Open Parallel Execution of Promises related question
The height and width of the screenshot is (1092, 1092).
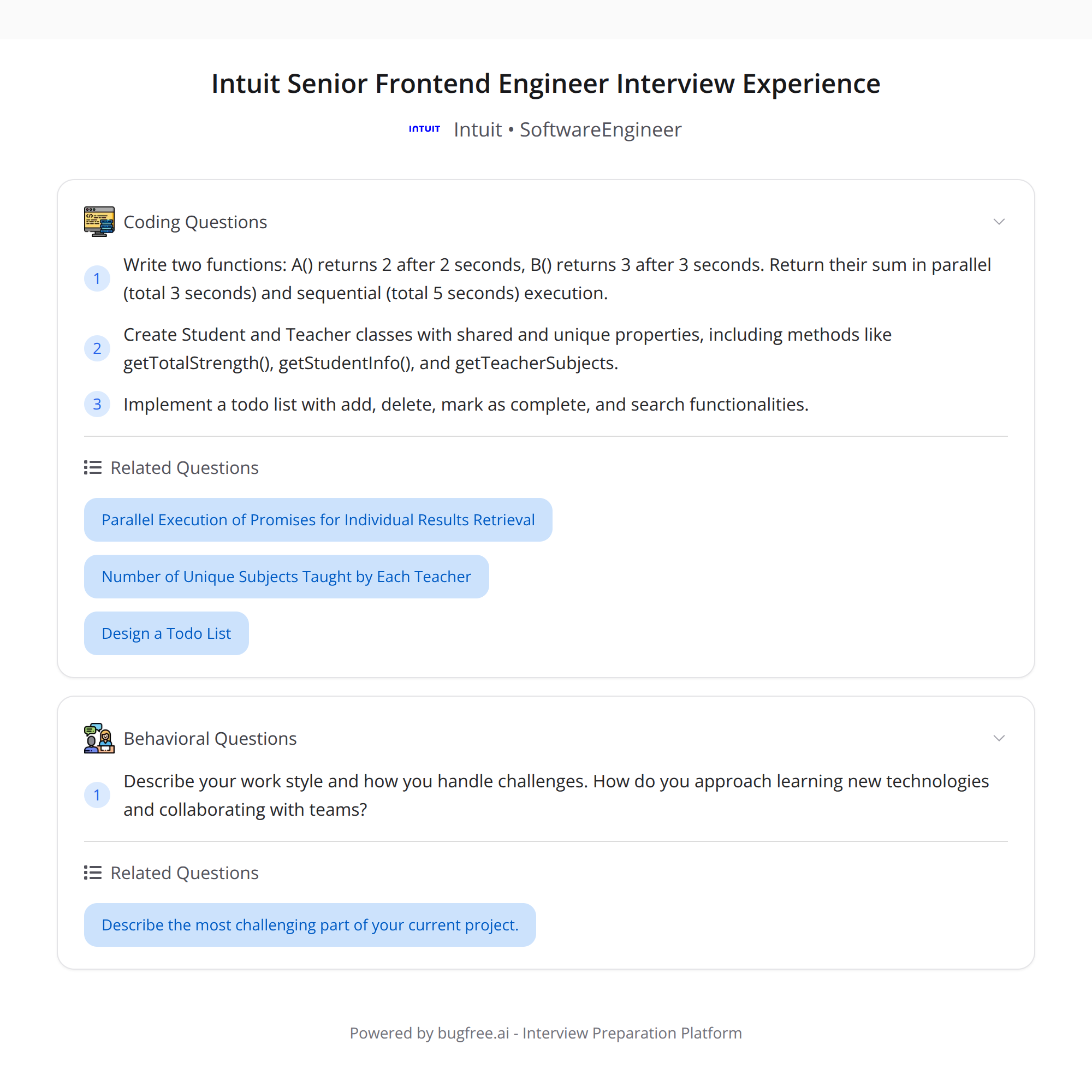click(318, 520)
